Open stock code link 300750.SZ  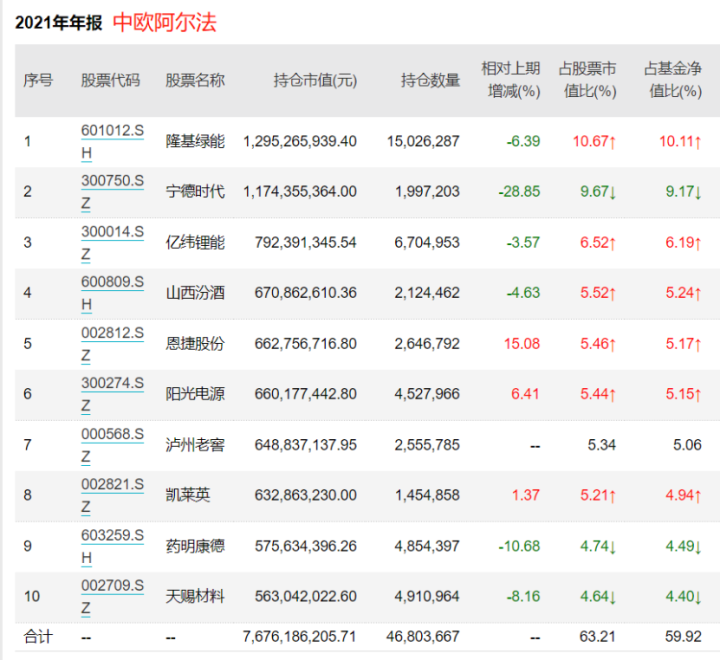[x=112, y=192]
